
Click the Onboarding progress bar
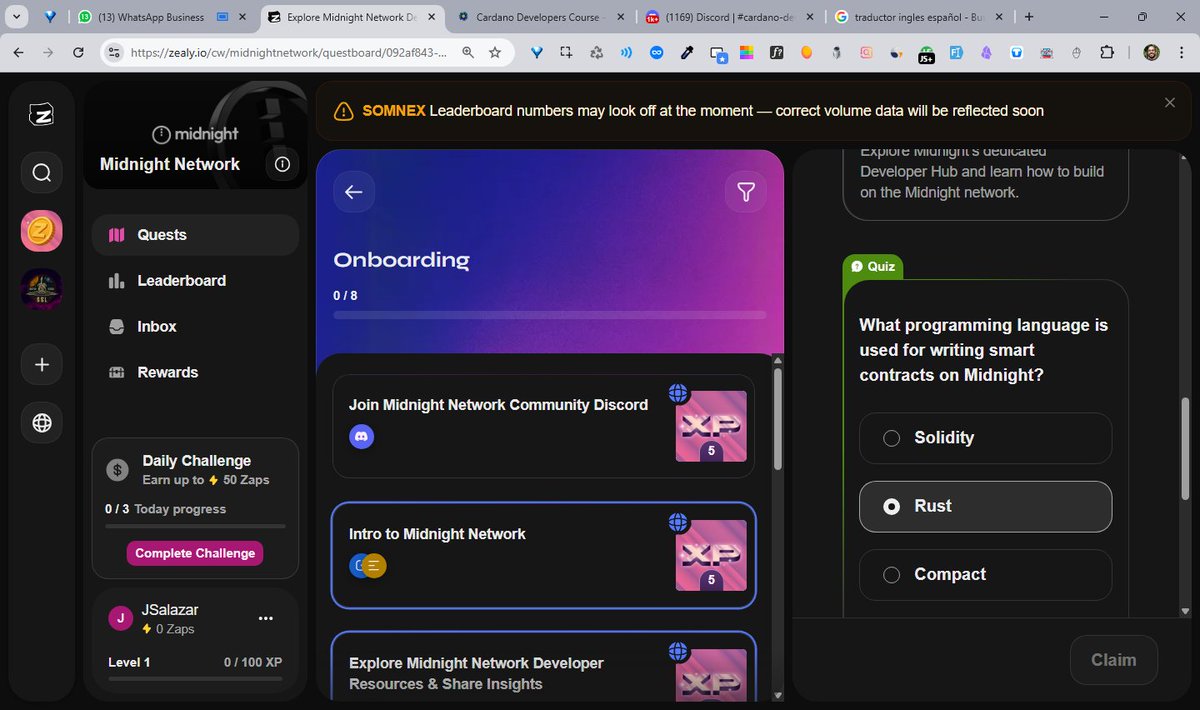(550, 315)
